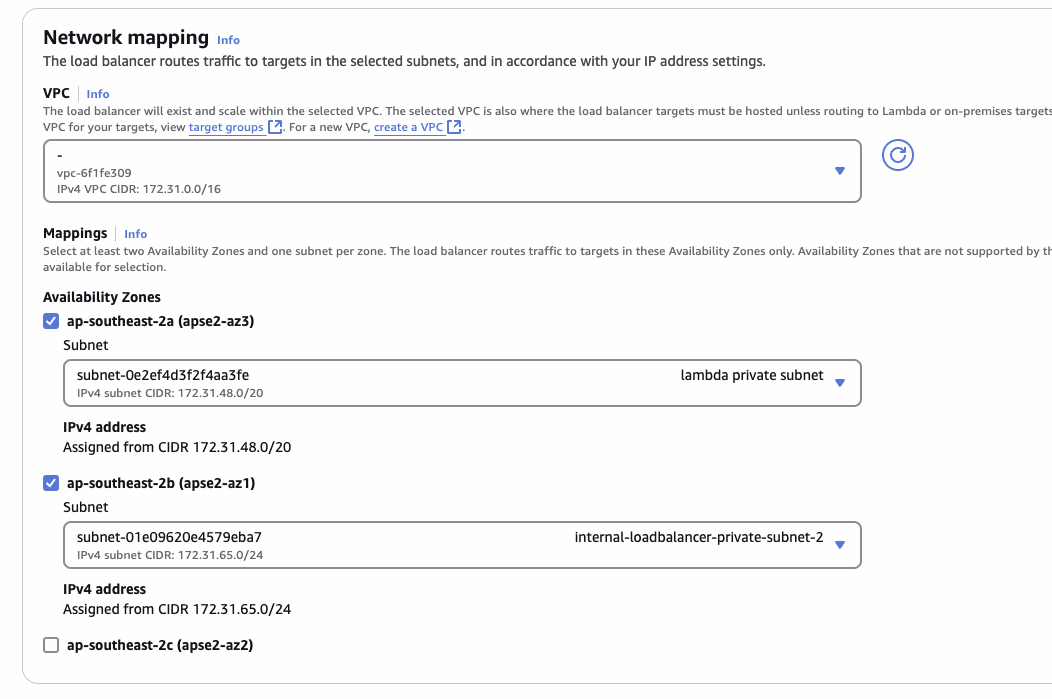This screenshot has width=1052, height=699.
Task: Click subnet-01e09620e4579eba7 subnet selector
Action: [462, 545]
